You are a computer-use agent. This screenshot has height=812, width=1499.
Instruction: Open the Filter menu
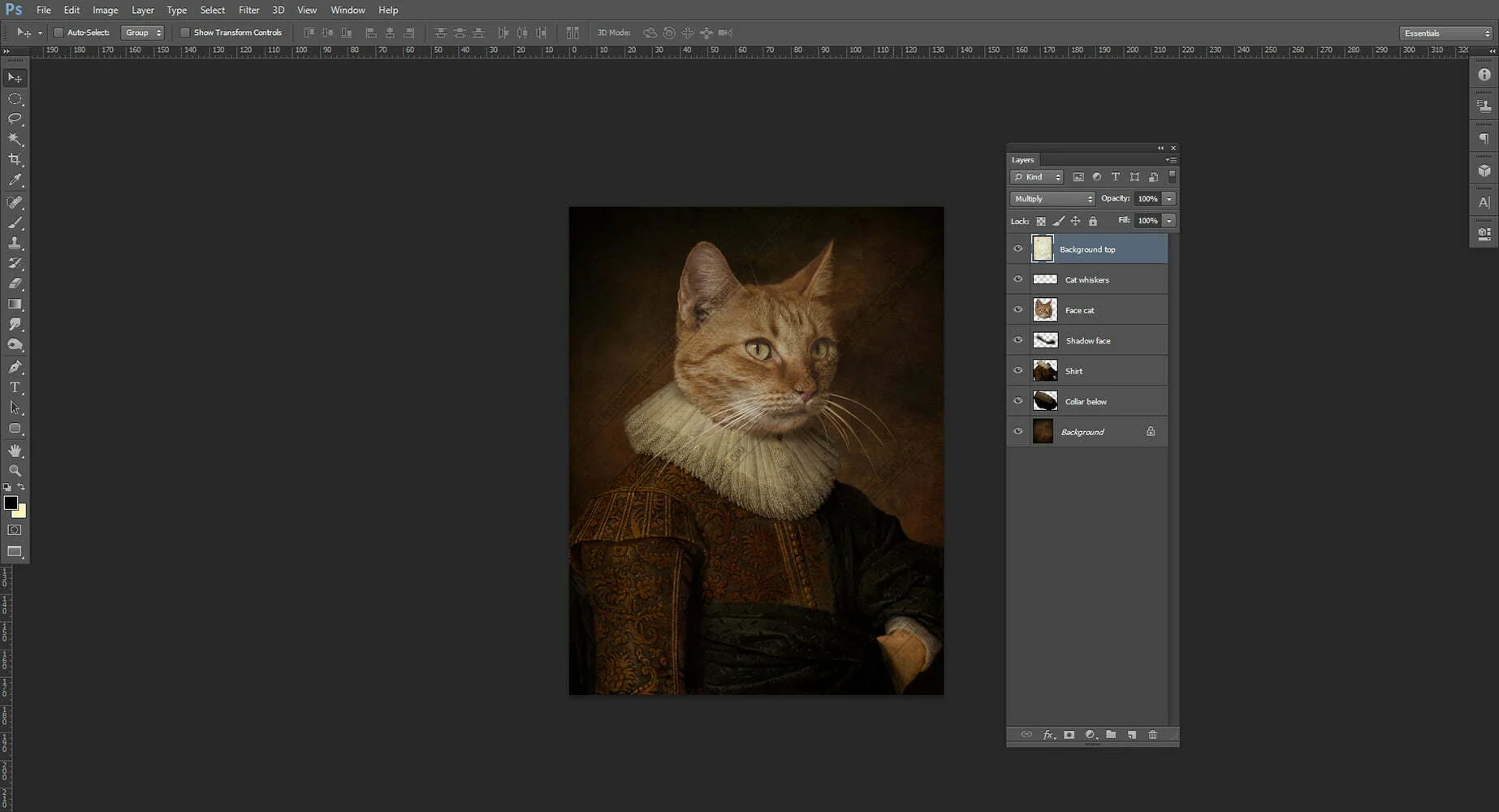(248, 10)
